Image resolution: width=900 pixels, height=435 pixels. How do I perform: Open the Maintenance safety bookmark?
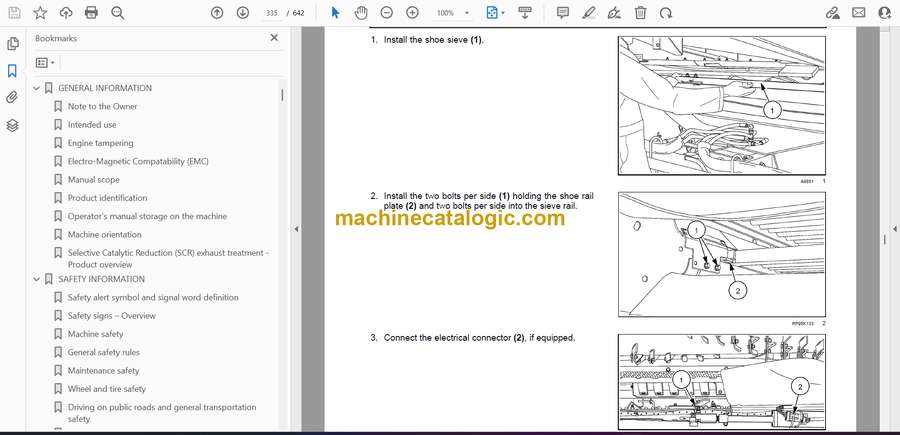[x=103, y=371]
